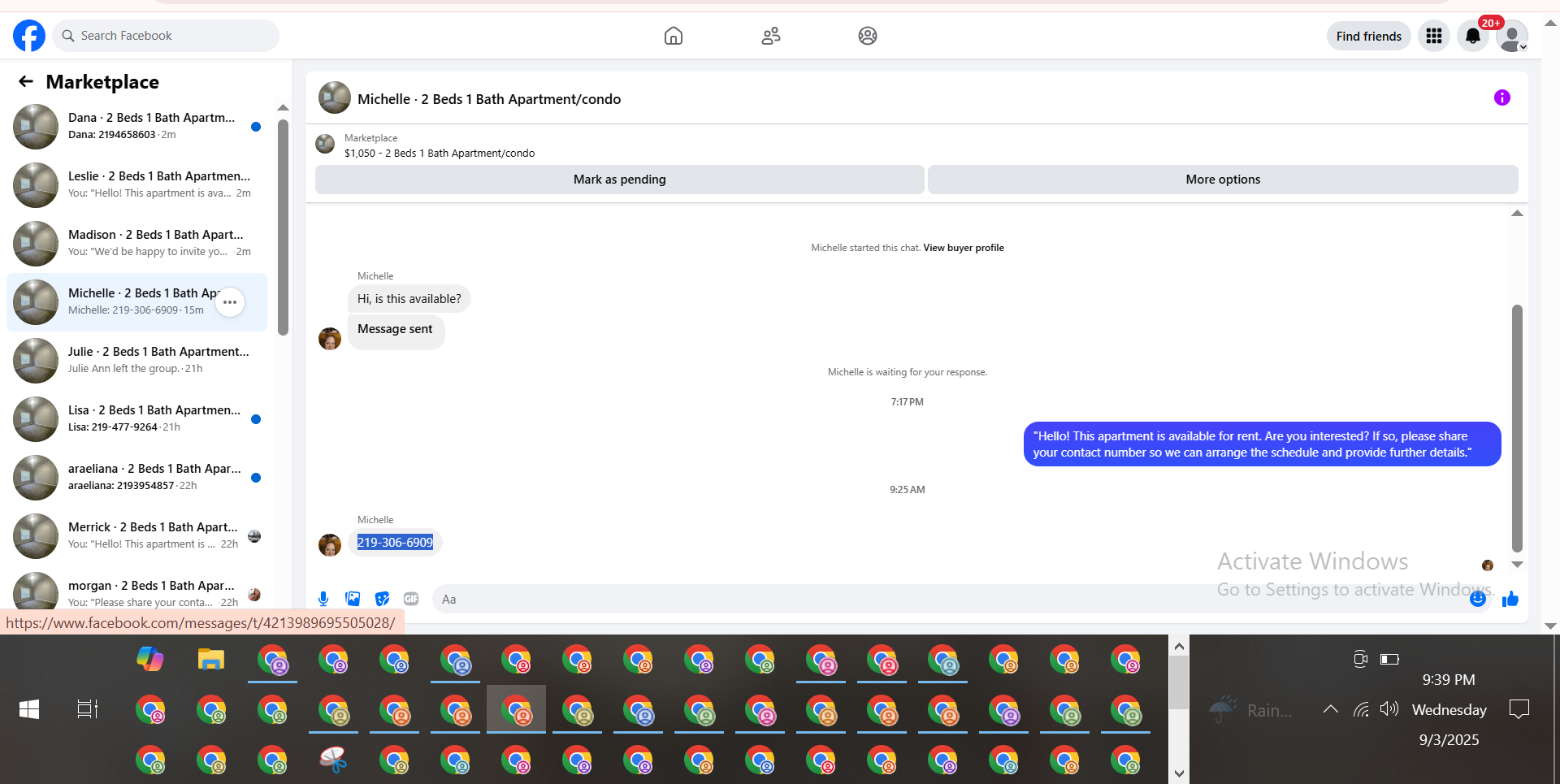The height and width of the screenshot is (784, 1560).
Task: Open Merrick's conversation
Action: point(136,536)
